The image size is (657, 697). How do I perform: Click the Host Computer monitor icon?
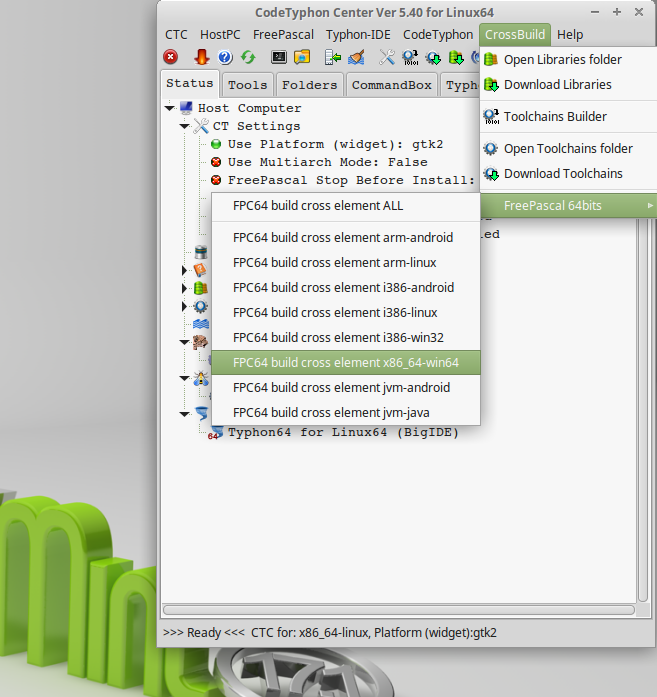coord(186,108)
